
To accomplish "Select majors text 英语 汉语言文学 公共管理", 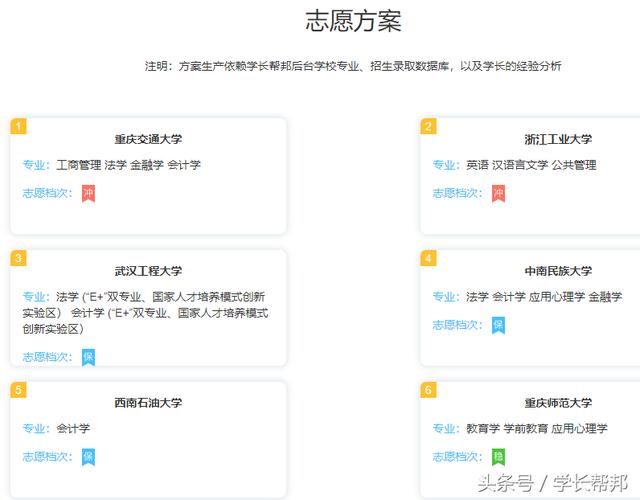I will pos(531,165).
